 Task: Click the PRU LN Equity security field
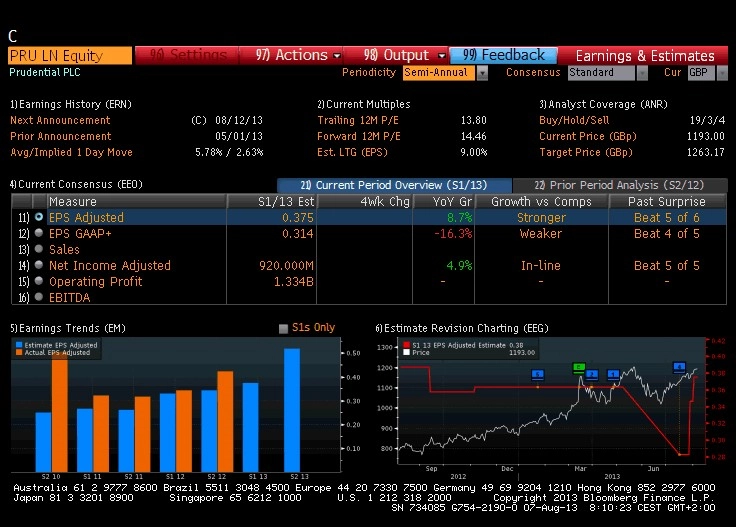pos(70,55)
